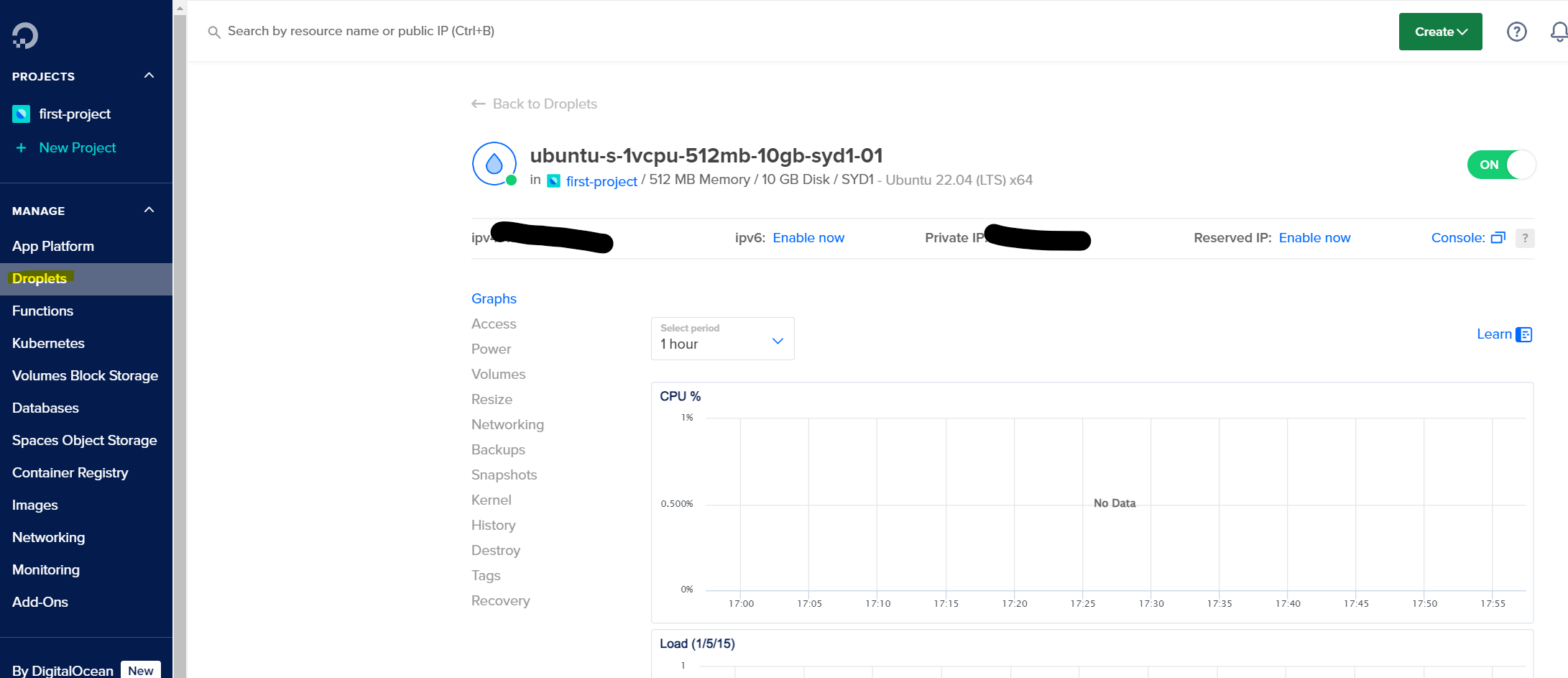Collapse the MANAGE section chevron
Screen dimensions: 1568x678
[149, 211]
